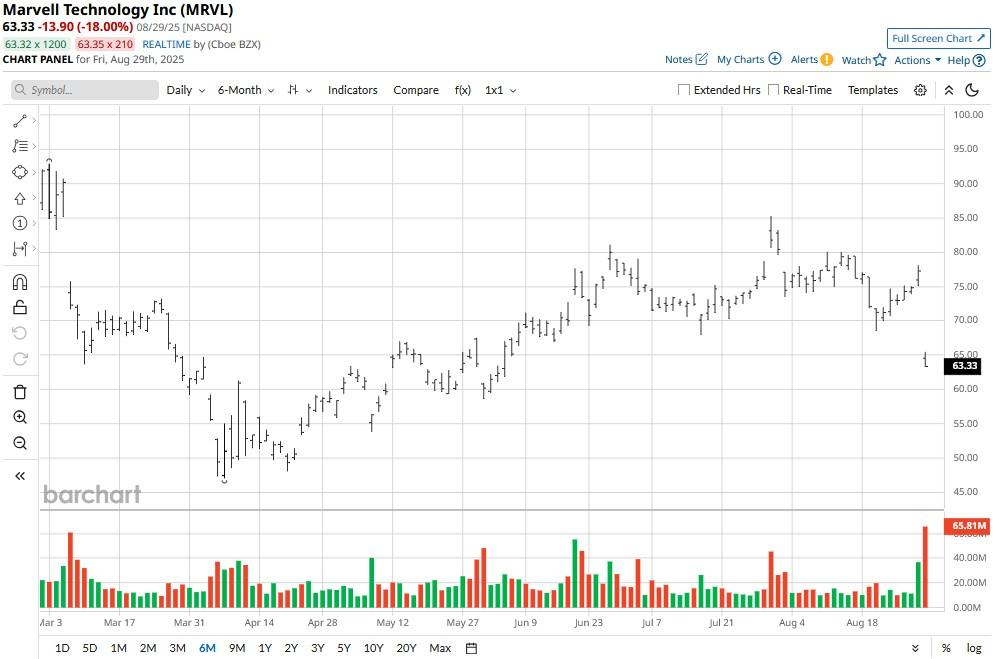Select the 5D range tab

click(x=90, y=648)
